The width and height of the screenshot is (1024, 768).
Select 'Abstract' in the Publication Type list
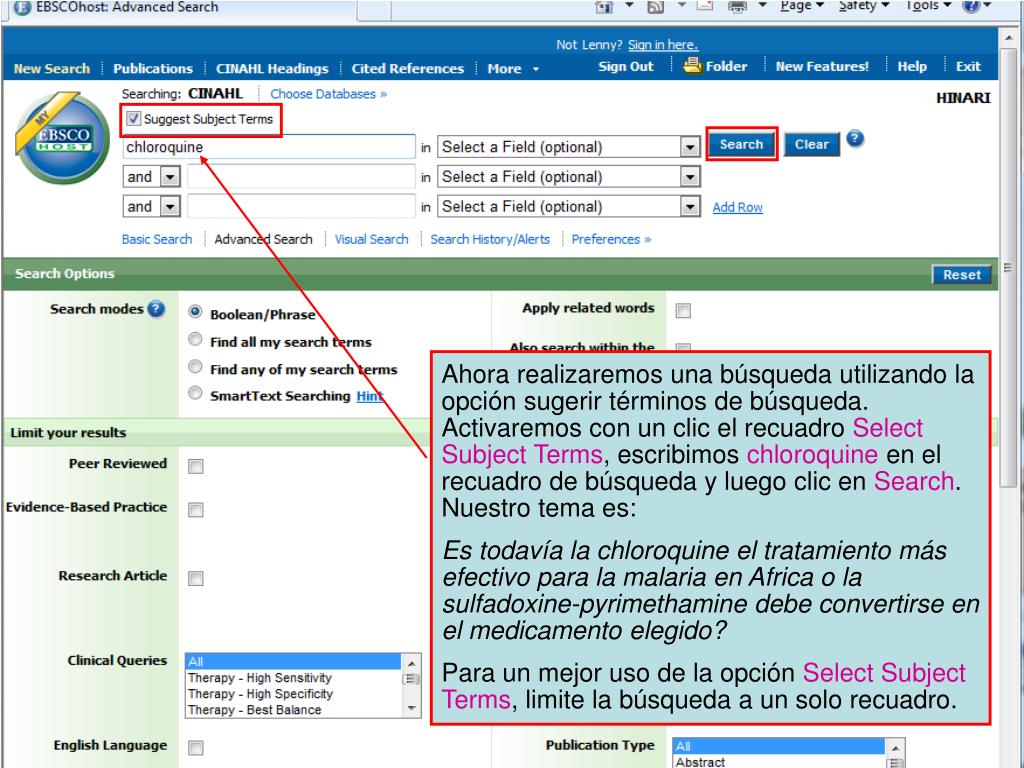pyautogui.click(x=779, y=761)
